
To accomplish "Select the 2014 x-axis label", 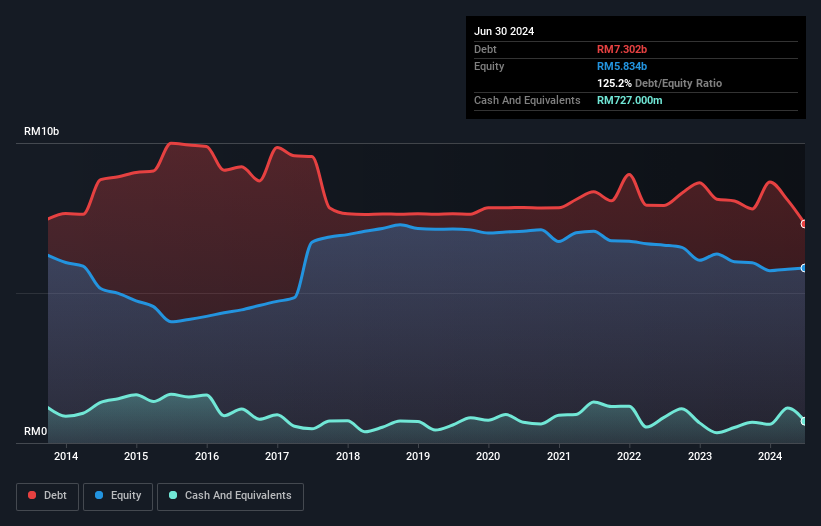I will (x=66, y=456).
